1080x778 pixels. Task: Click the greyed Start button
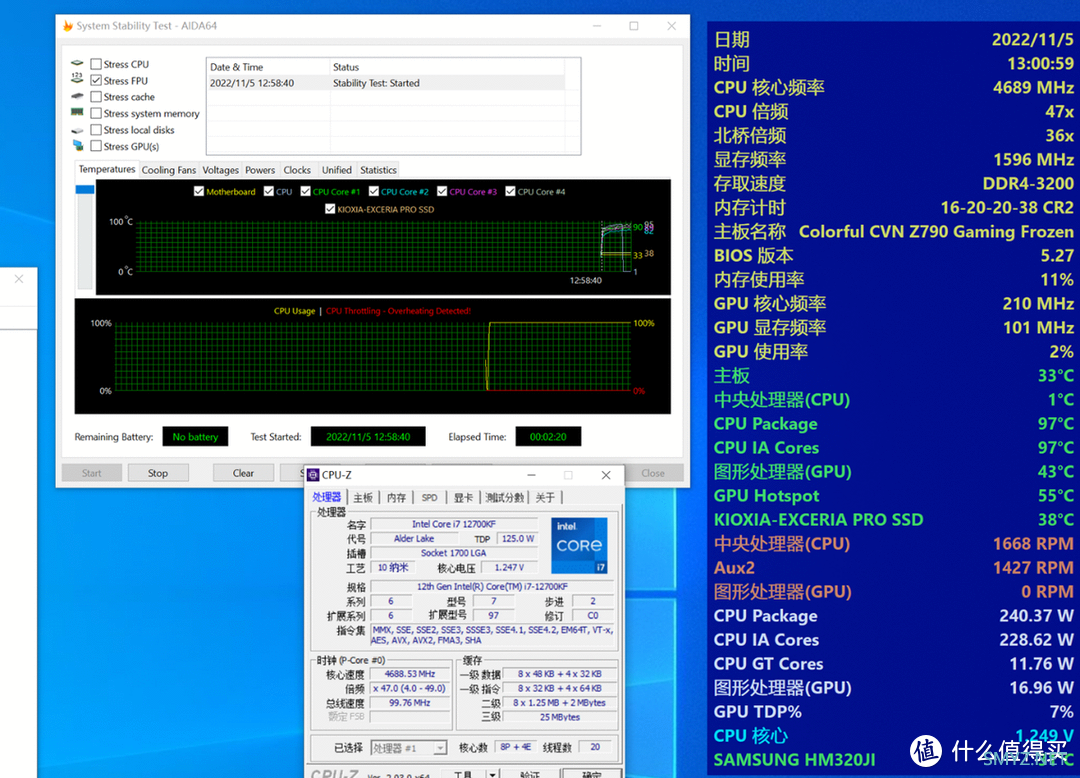click(x=92, y=473)
